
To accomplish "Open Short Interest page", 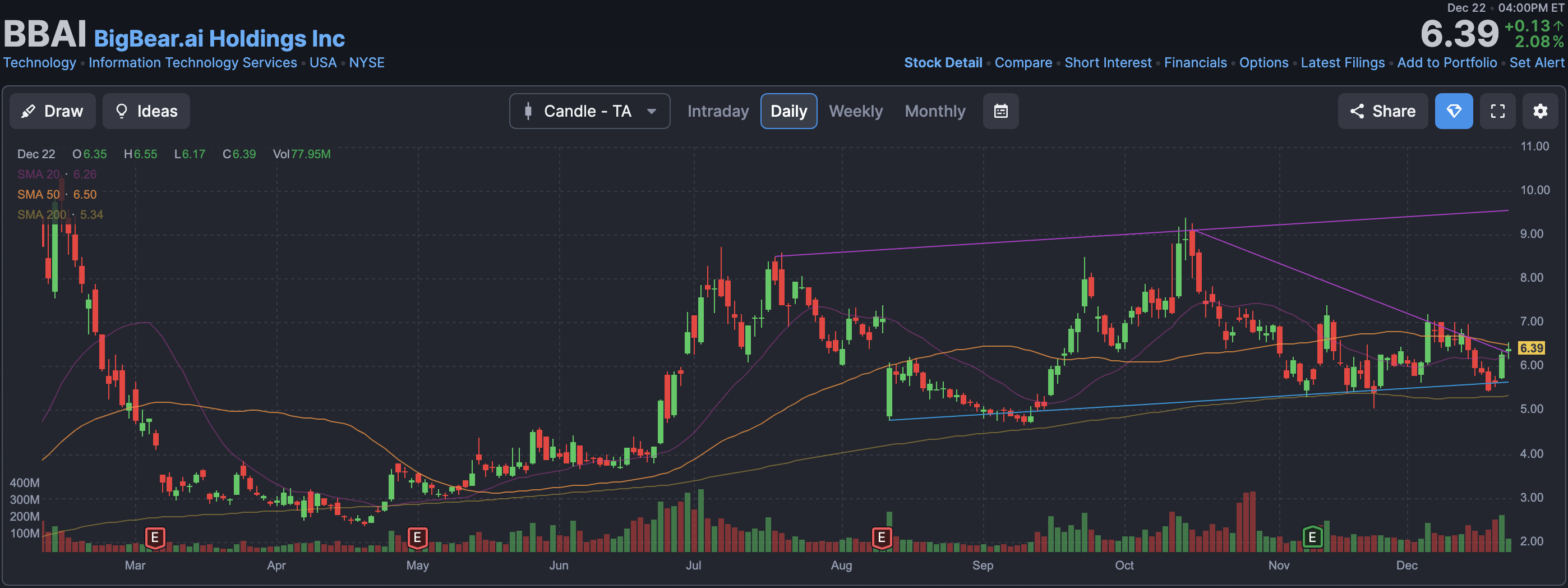I will click(1108, 63).
